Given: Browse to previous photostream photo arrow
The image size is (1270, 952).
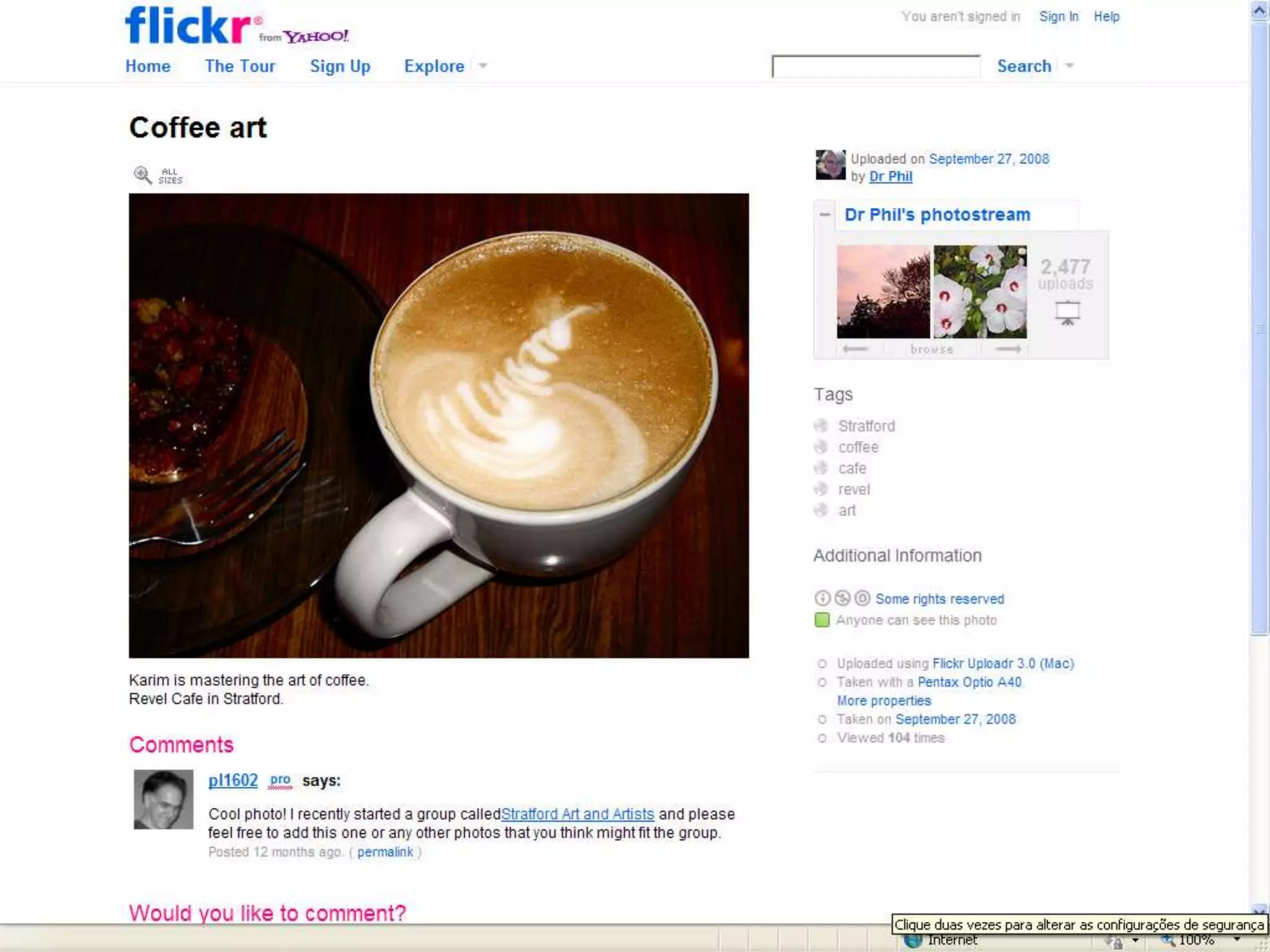Looking at the screenshot, I should (855, 349).
